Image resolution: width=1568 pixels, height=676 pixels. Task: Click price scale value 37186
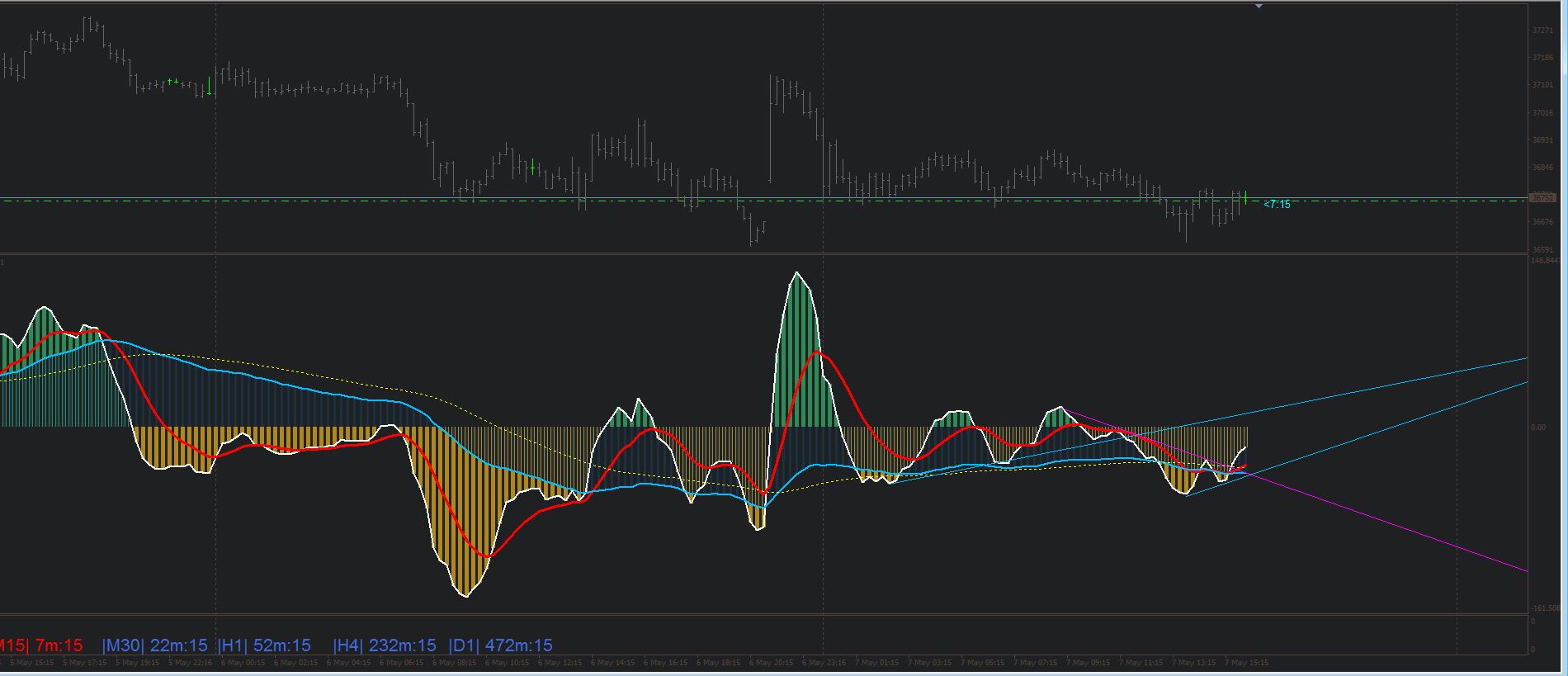(x=1542, y=59)
